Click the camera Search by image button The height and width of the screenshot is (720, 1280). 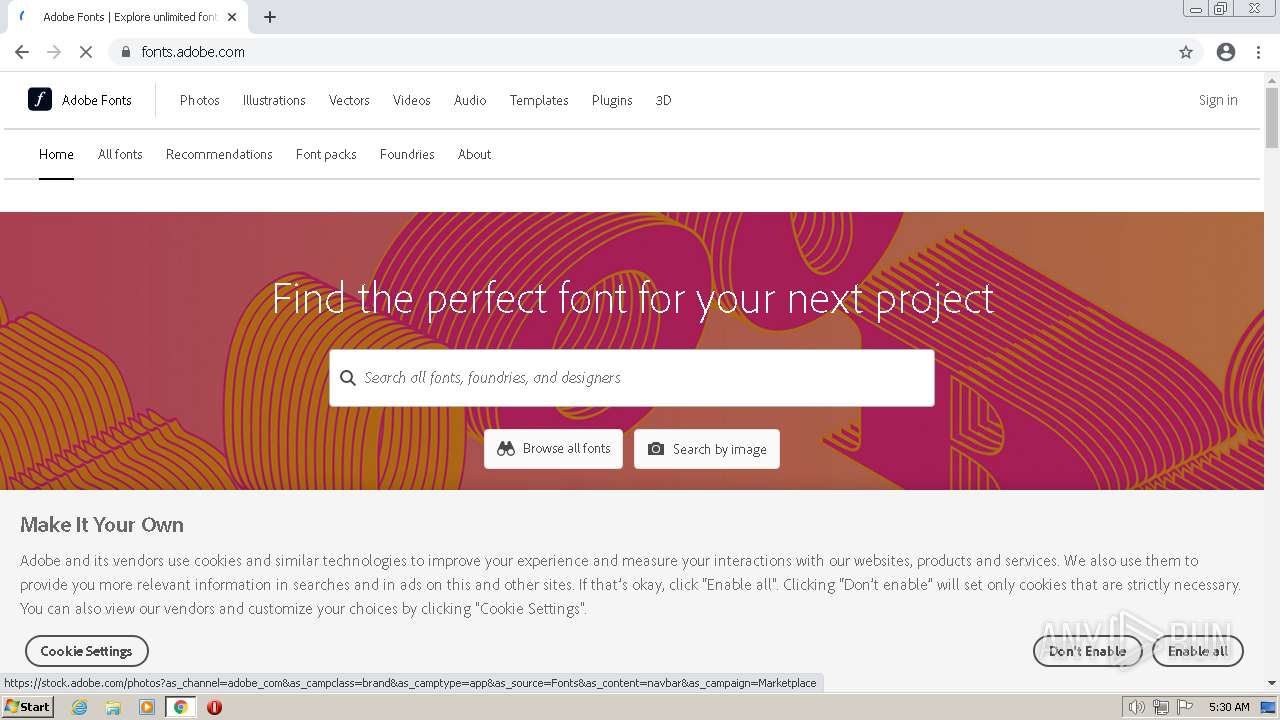(707, 449)
